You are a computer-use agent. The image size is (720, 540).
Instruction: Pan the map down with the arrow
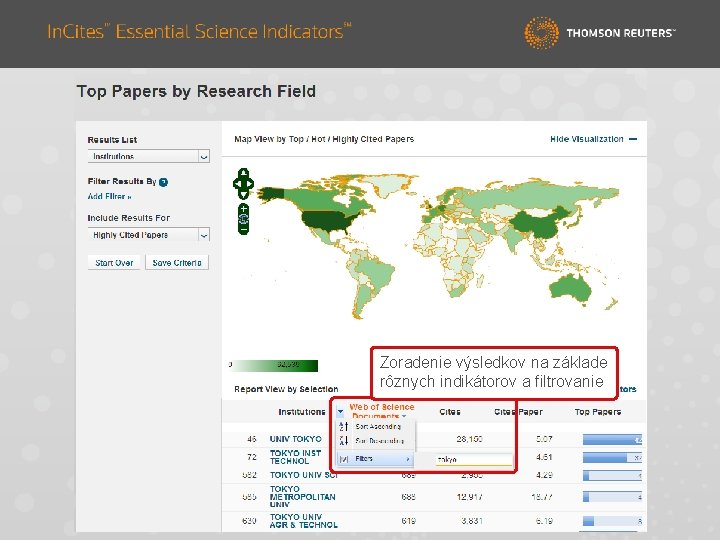coord(243,195)
